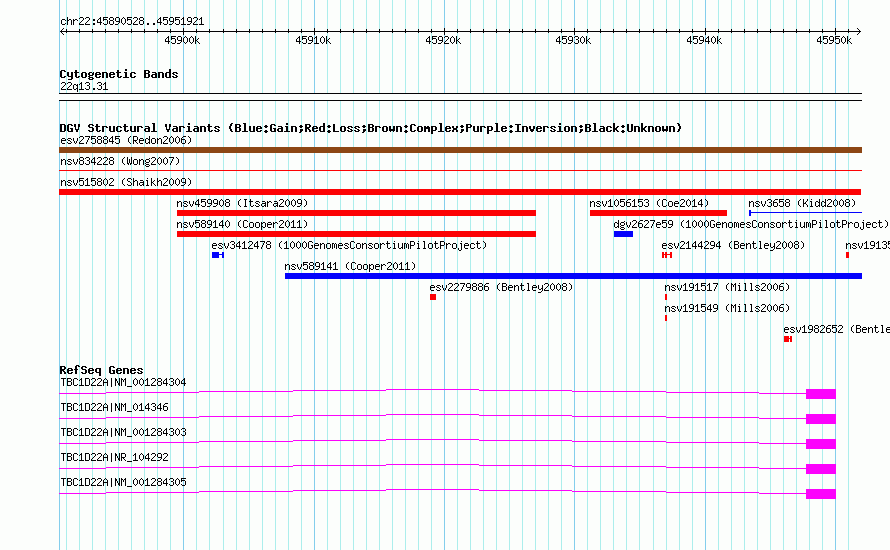This screenshot has width=890, height=550.
Task: Click the 45900k ruler tick label
Action: 182,40
